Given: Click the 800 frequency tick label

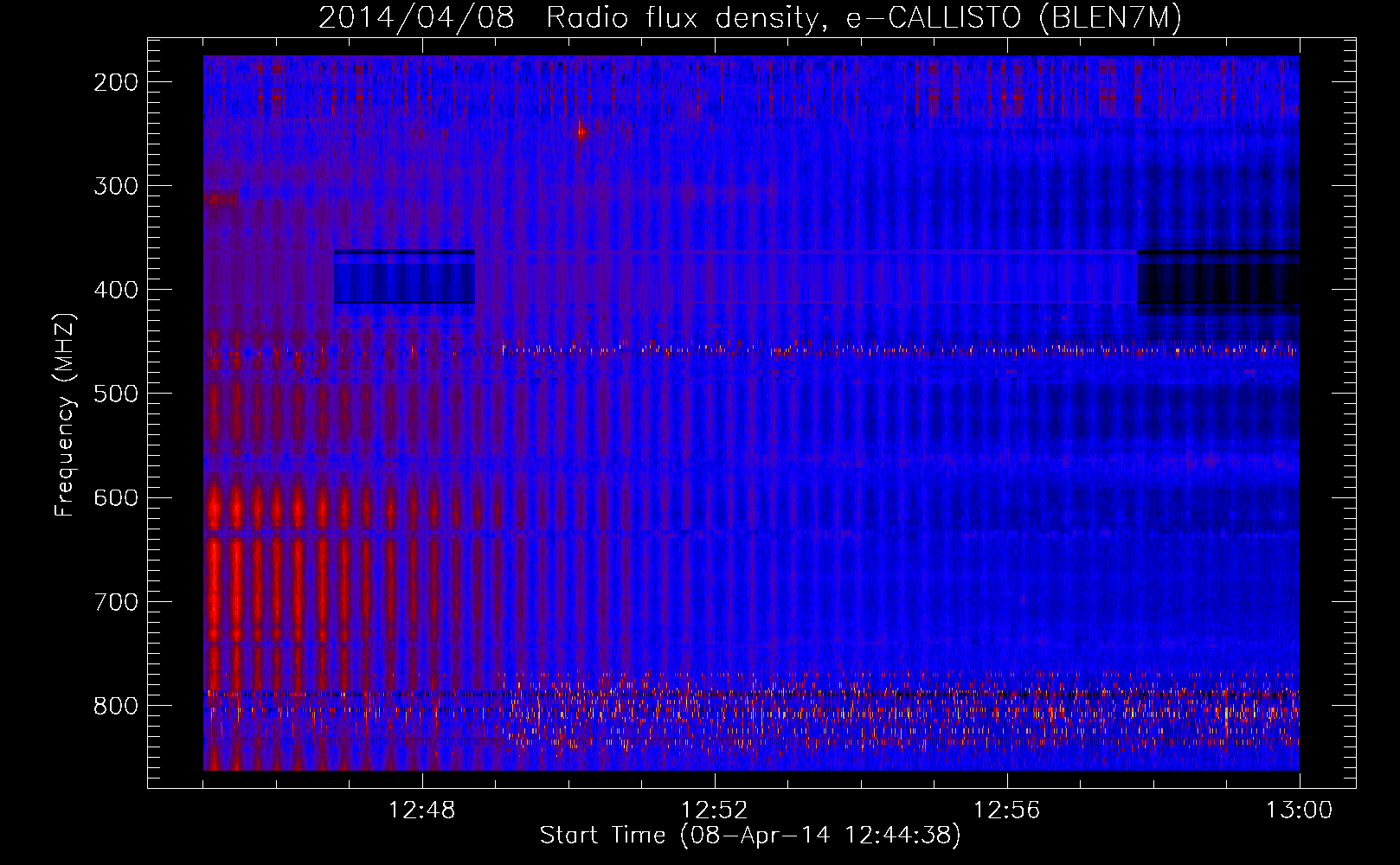Looking at the screenshot, I should tap(115, 705).
